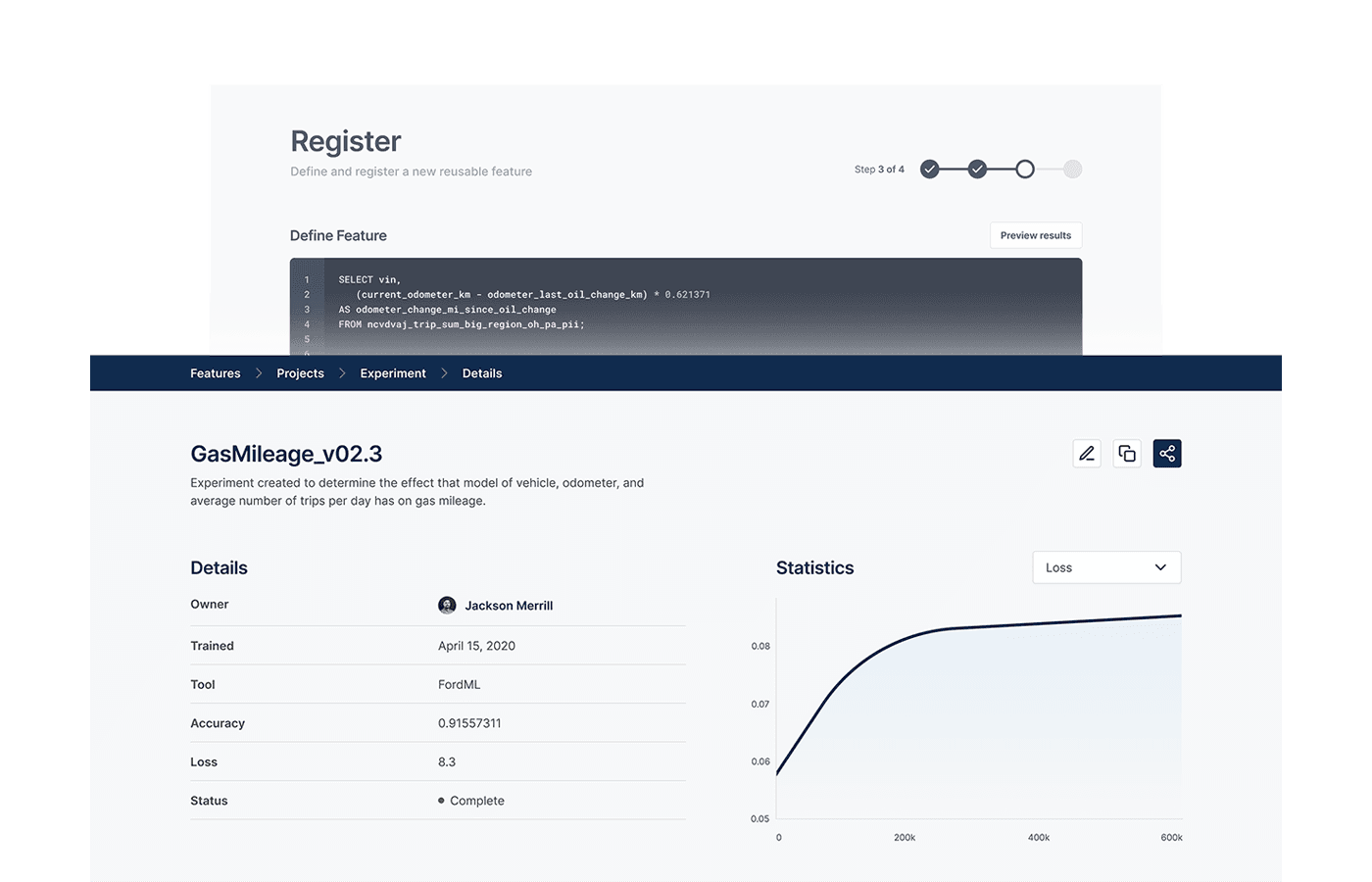Click the Loss row label in Details

(x=204, y=762)
